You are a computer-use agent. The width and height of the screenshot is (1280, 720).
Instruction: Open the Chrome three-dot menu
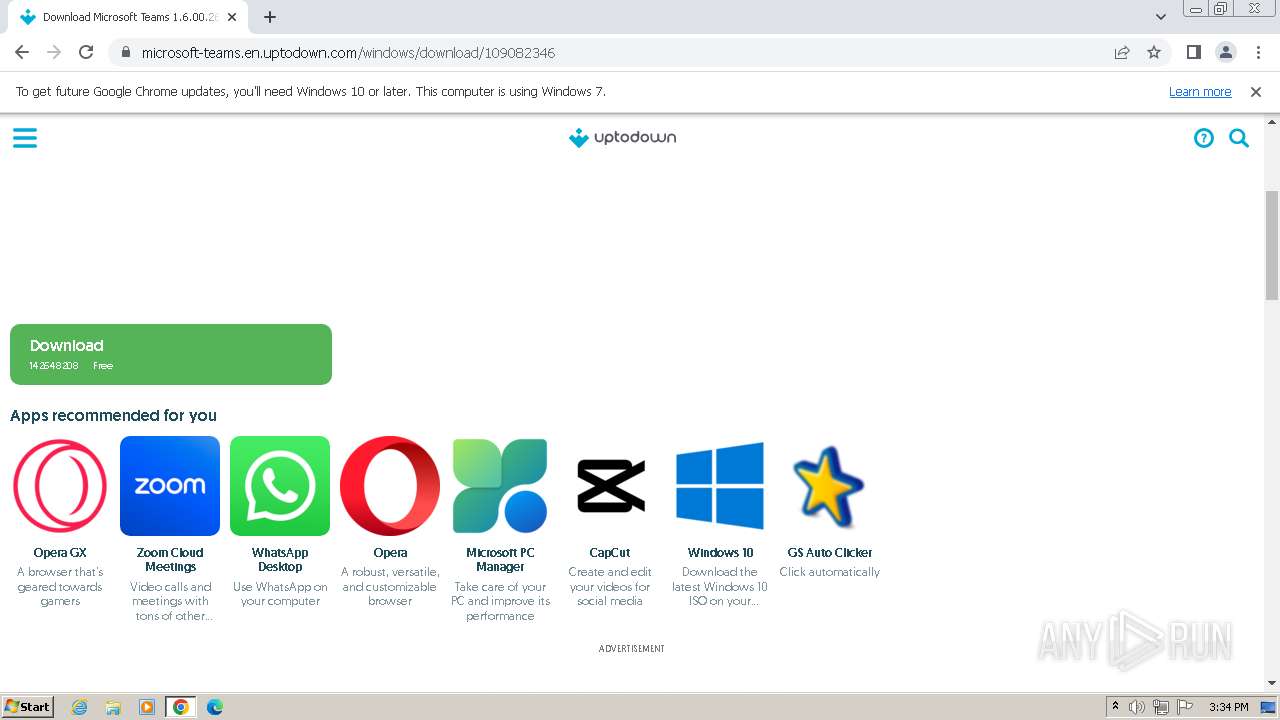pyautogui.click(x=1257, y=52)
